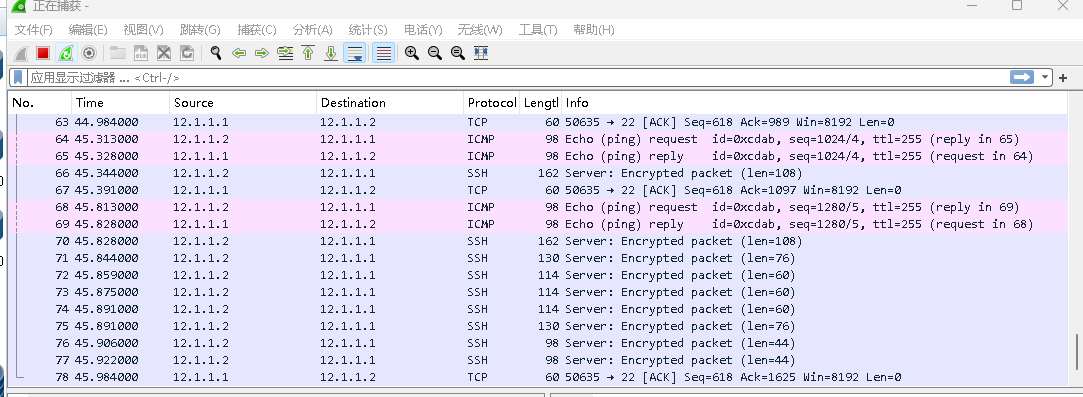Screen dimensions: 1083x397
Task: Select packet 65 ICMP echo reply
Action: [x=539, y=156]
